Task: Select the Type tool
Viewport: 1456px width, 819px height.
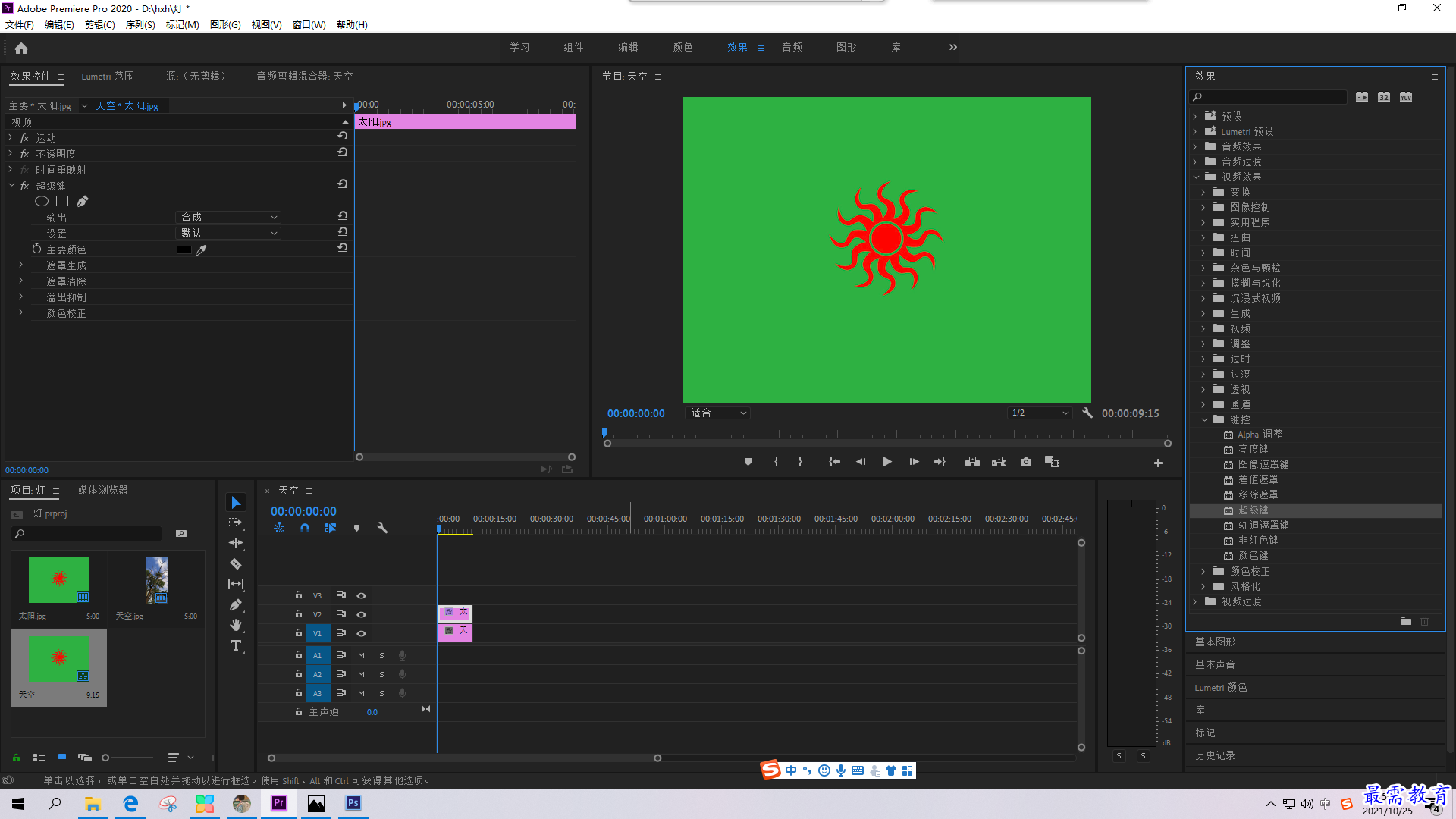Action: [x=236, y=645]
